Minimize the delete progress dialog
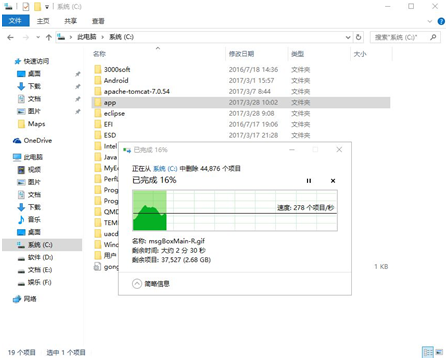Image resolution: width=448 pixels, height=360 pixels. [x=292, y=150]
